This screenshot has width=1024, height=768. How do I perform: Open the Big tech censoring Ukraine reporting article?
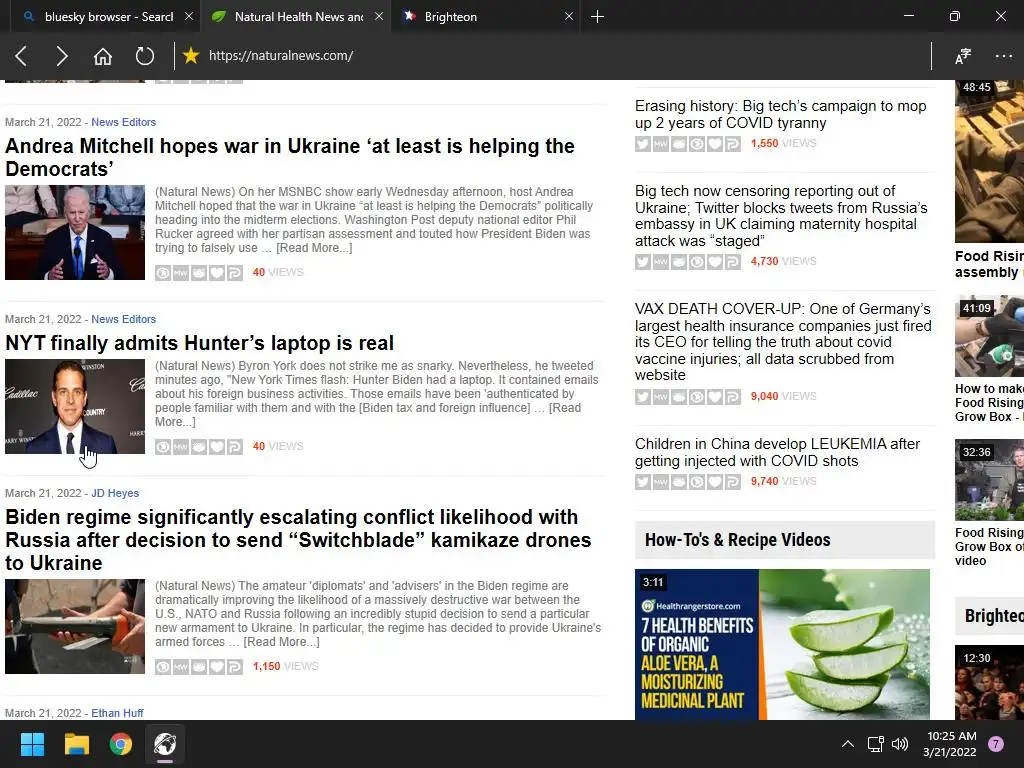tap(781, 216)
